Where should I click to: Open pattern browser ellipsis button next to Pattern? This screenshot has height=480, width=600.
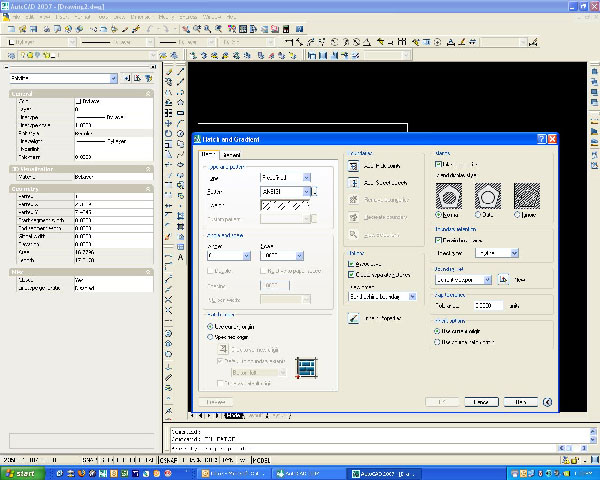coord(314,190)
